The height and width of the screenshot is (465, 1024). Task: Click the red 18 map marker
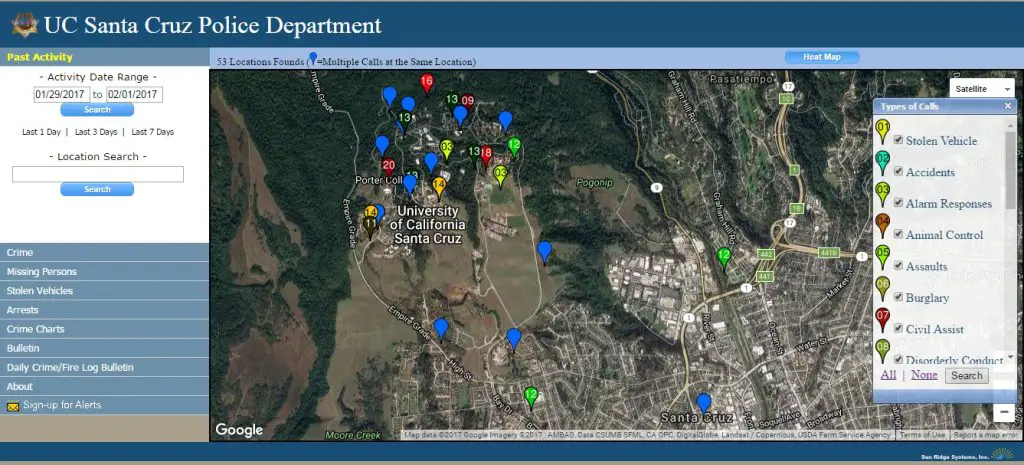(x=487, y=154)
